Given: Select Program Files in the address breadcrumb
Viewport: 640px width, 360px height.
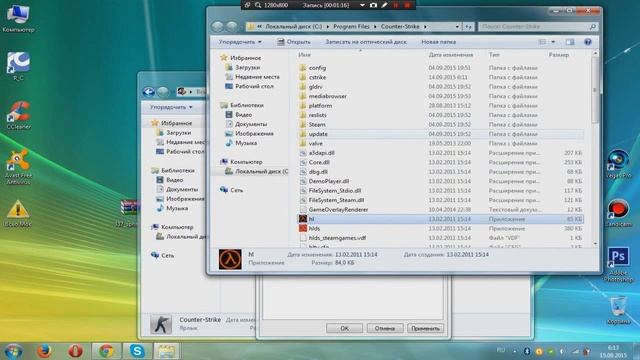Looking at the screenshot, I should pos(351,27).
